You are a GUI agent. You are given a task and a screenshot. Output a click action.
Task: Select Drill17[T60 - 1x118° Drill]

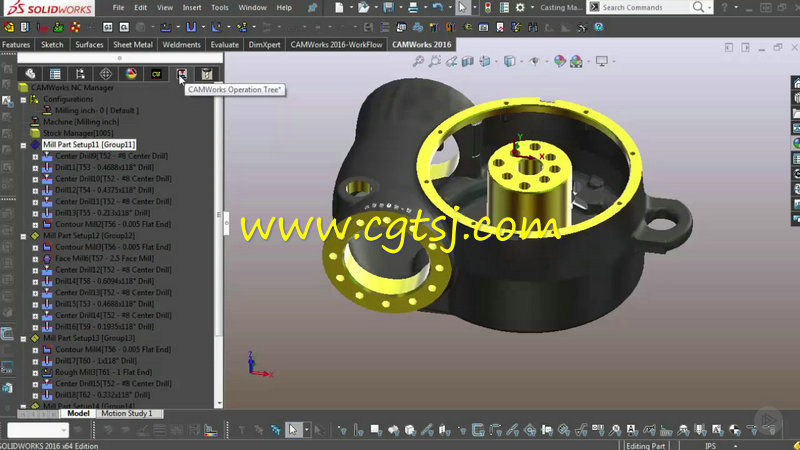(x=95, y=361)
